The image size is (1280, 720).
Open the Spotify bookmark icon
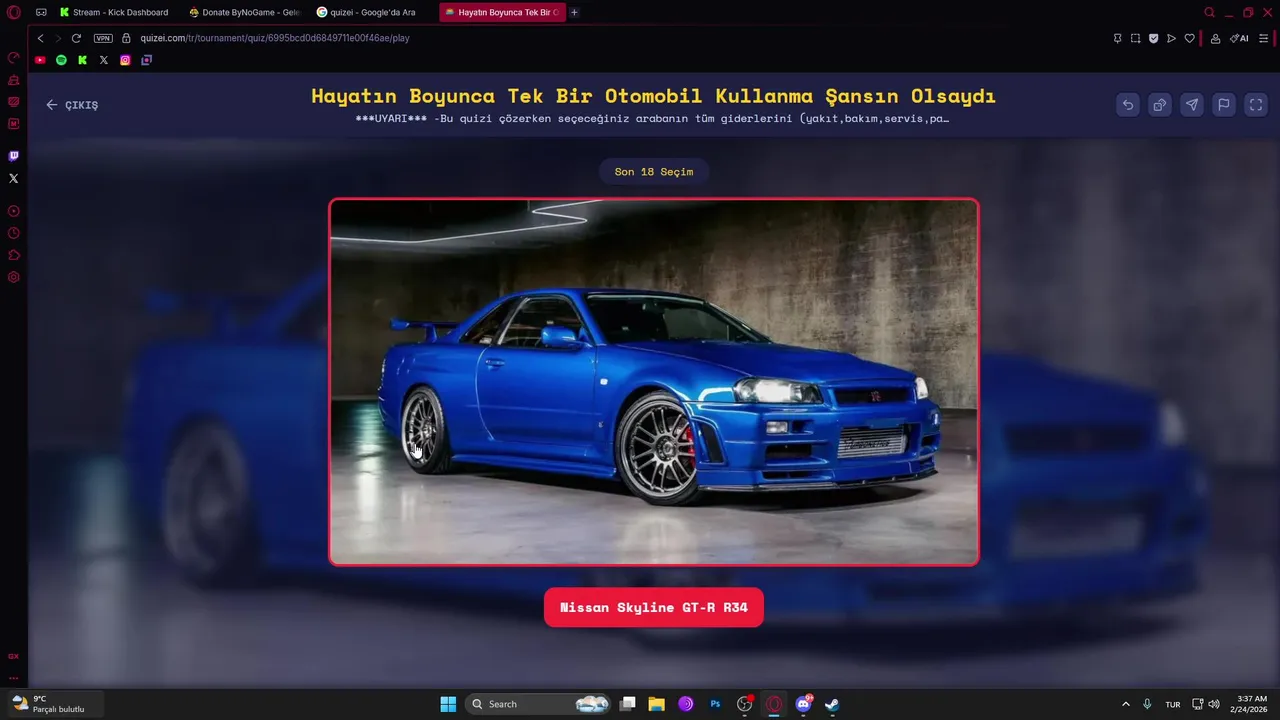[x=61, y=60]
